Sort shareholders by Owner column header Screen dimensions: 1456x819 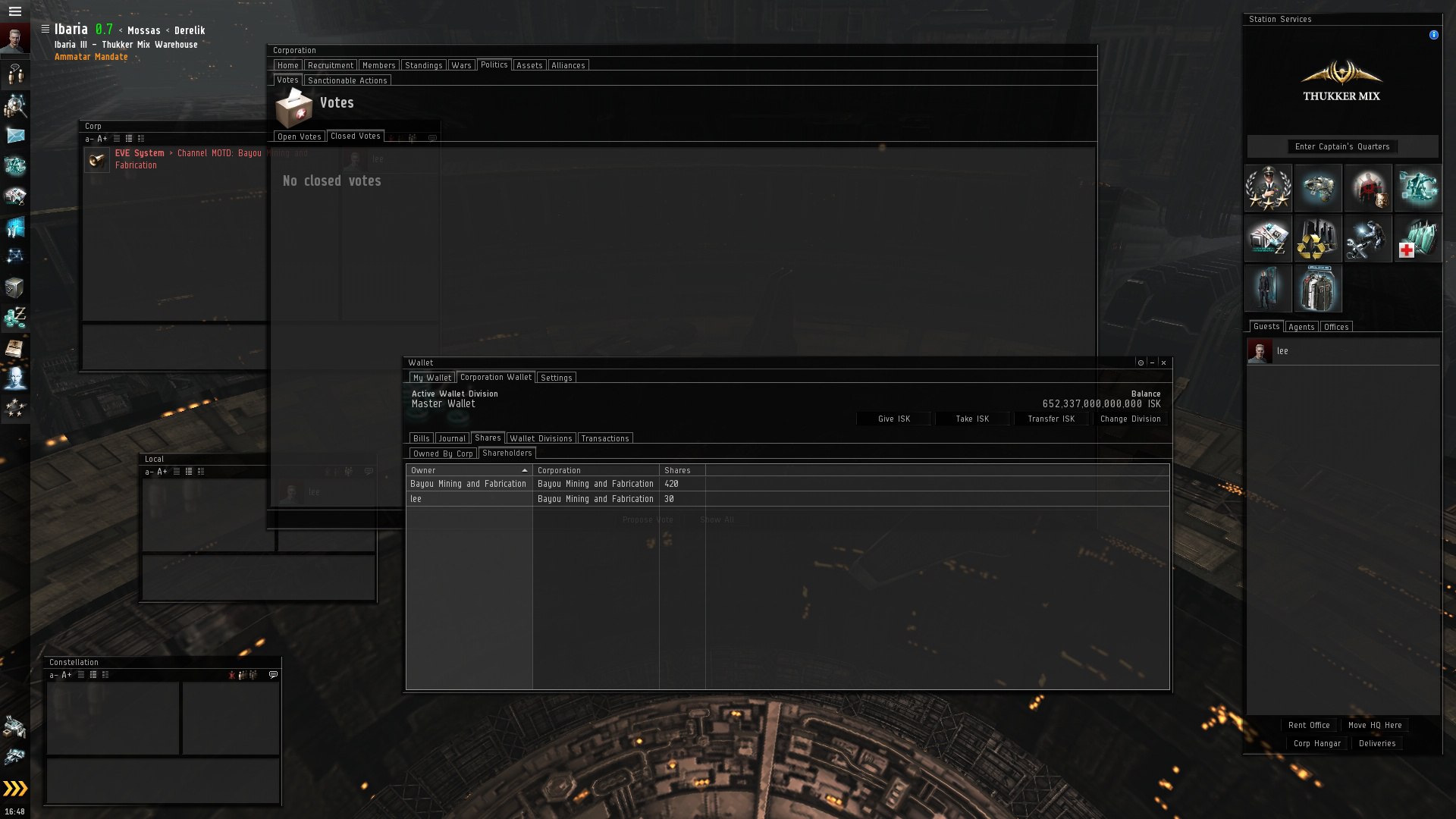pos(469,470)
